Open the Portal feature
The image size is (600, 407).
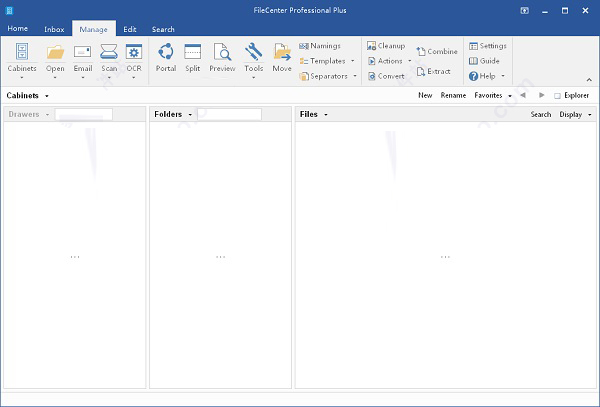tap(166, 52)
